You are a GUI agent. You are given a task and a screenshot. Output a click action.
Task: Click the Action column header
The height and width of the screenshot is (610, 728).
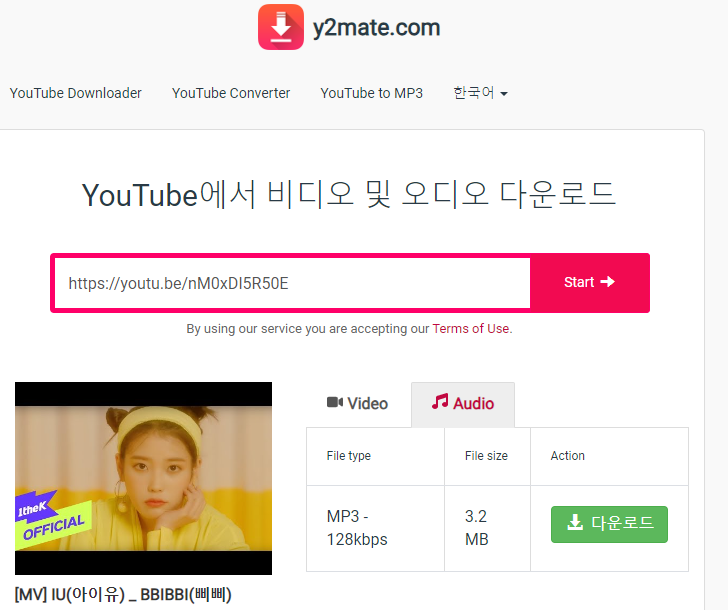(567, 456)
